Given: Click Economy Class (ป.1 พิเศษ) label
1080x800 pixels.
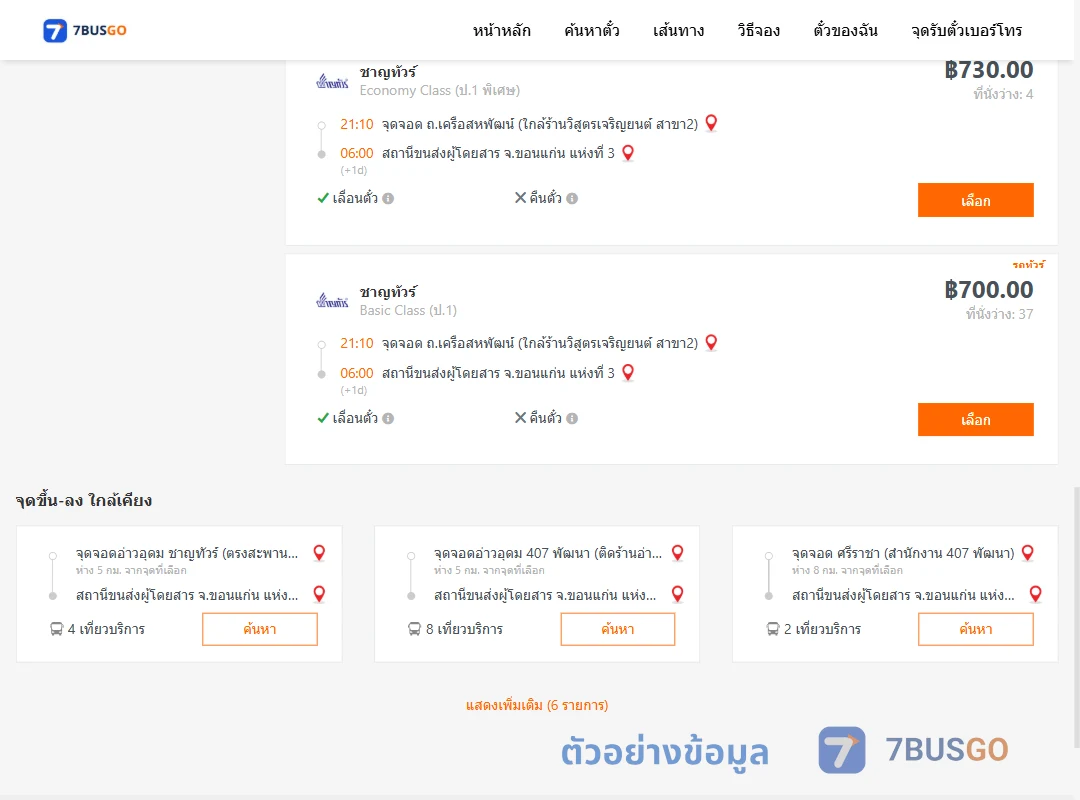Looking at the screenshot, I should coord(439,90).
